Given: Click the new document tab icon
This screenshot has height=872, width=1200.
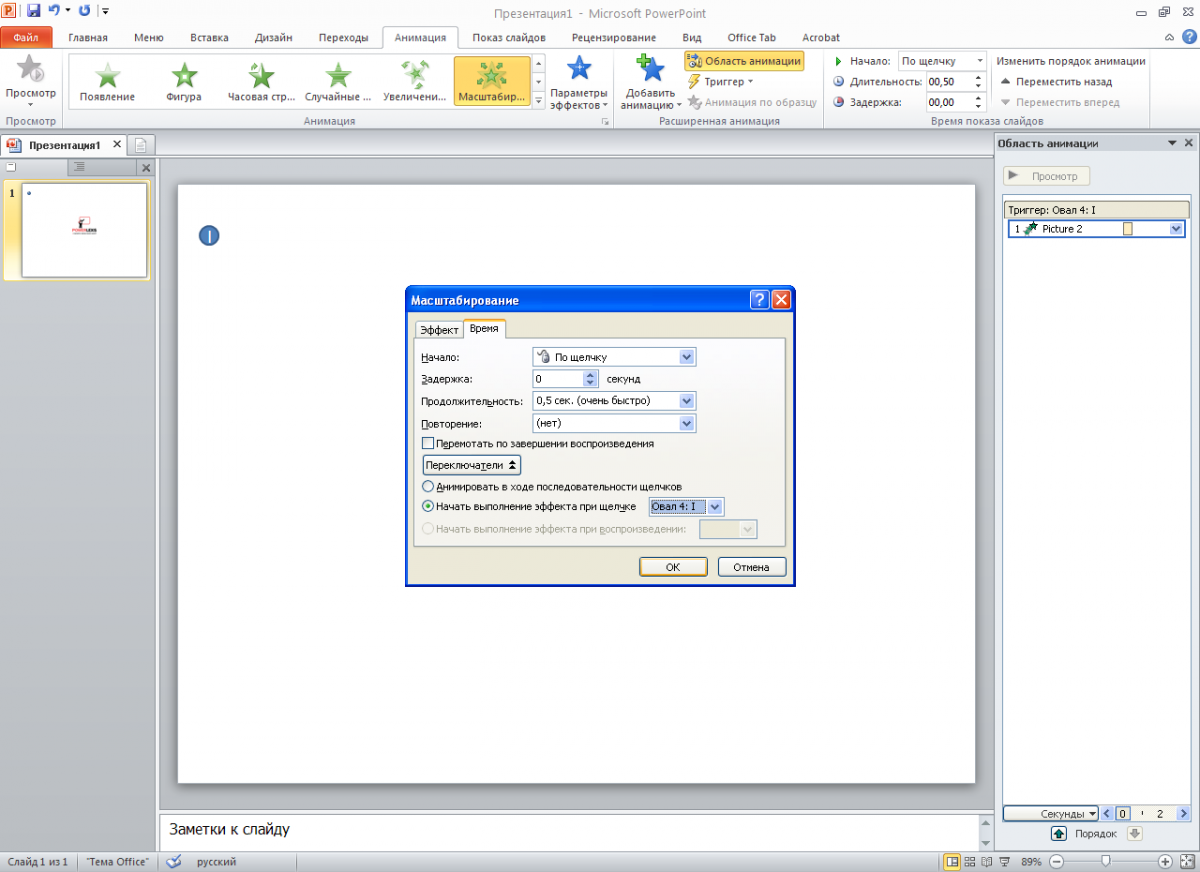Looking at the screenshot, I should [140, 145].
